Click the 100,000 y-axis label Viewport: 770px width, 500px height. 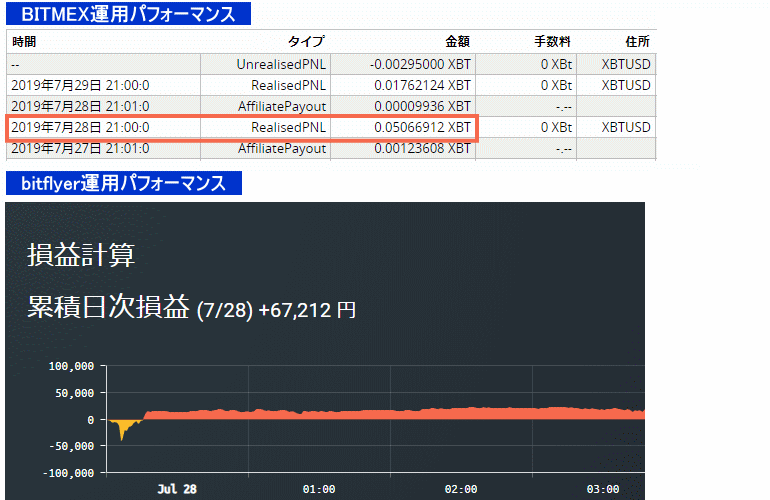(72, 366)
